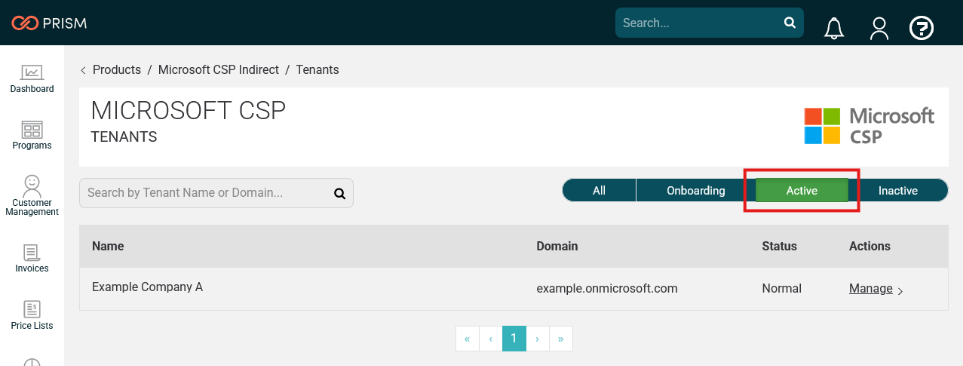Click the Status column header
This screenshot has height=366, width=963.
[x=779, y=246]
